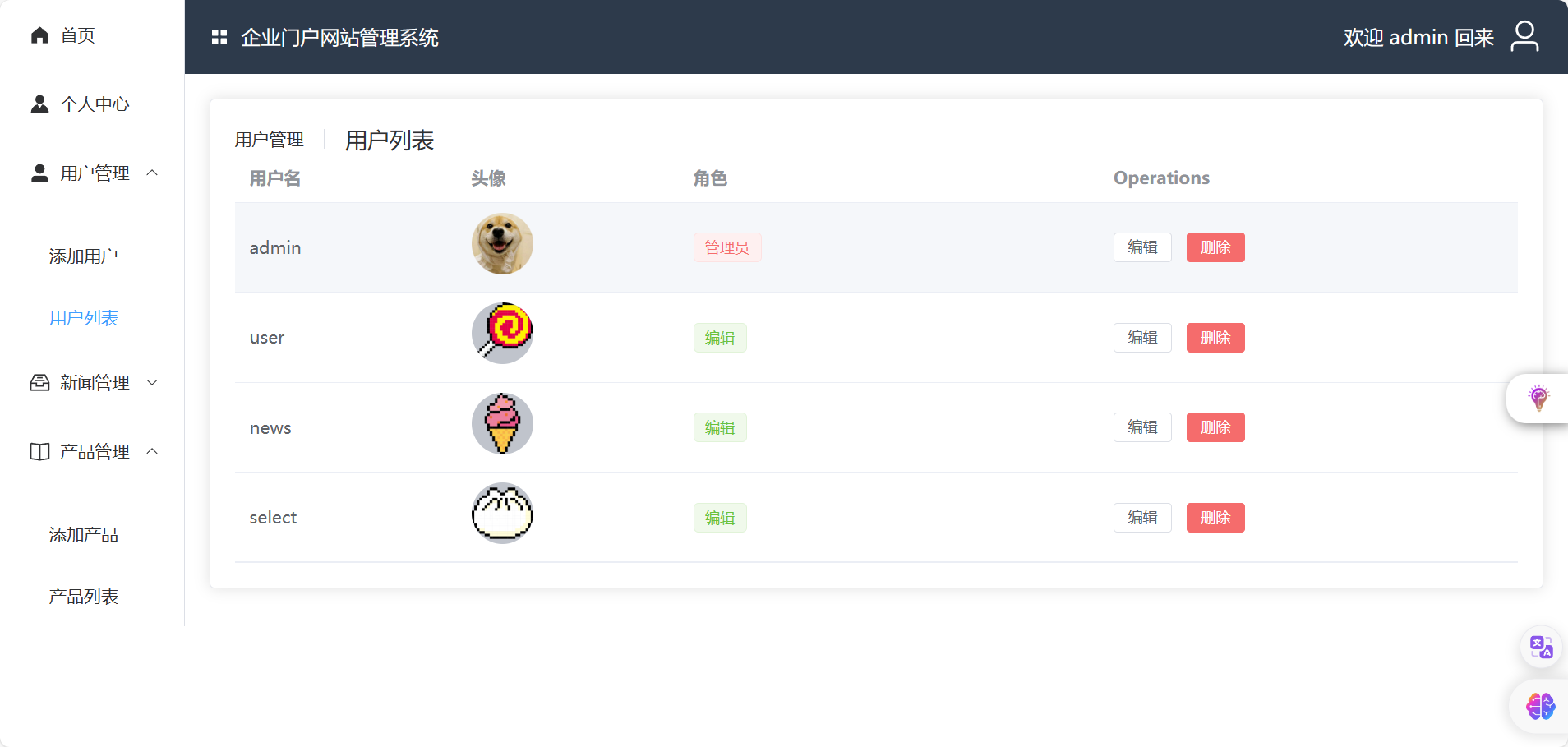
Task: Click the green 编辑 role tag for select
Action: (720, 518)
